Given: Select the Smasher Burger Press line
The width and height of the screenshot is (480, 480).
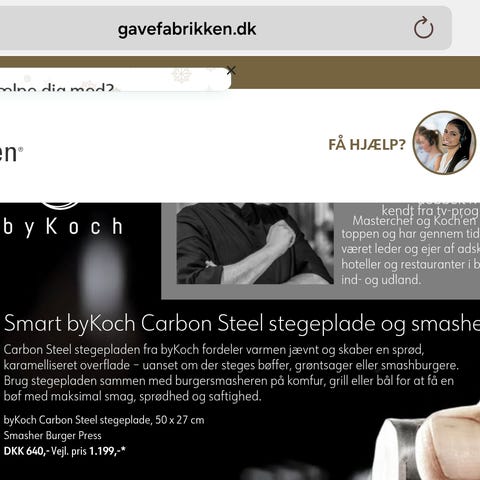Looking at the screenshot, I should click(x=52, y=435).
